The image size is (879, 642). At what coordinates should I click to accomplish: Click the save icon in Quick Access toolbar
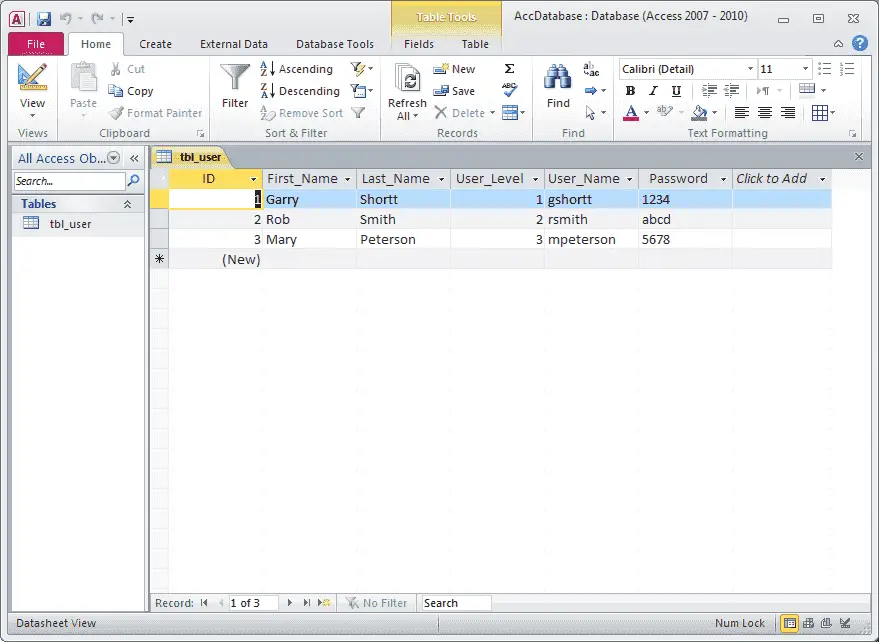[x=44, y=19]
